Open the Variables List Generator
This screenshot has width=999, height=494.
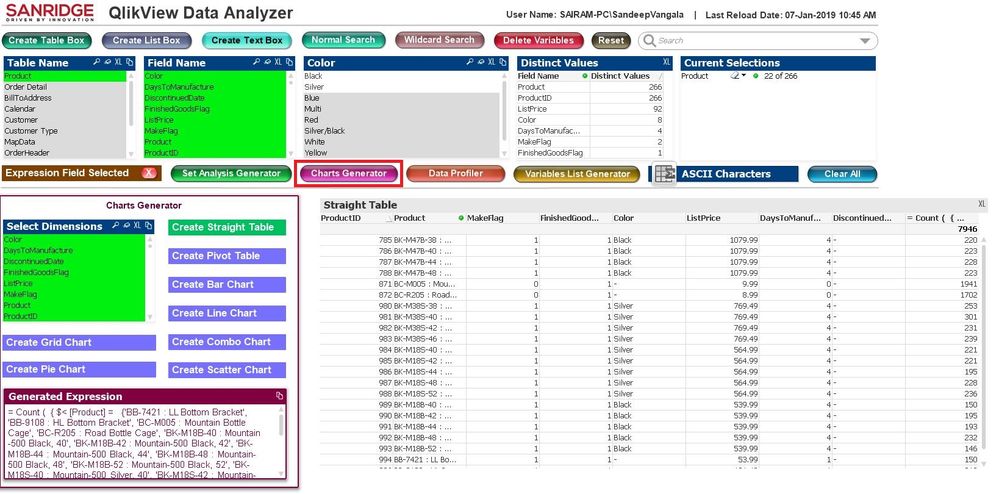click(577, 174)
